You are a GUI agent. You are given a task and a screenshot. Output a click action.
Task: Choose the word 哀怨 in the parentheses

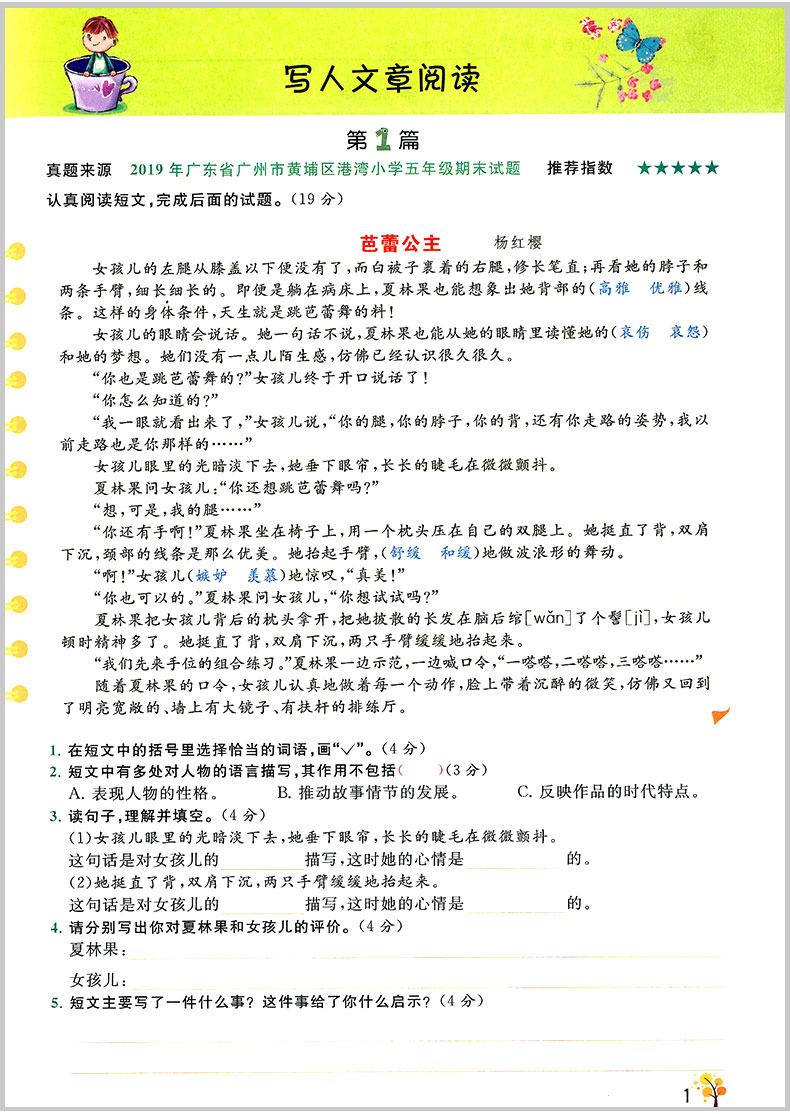point(686,332)
